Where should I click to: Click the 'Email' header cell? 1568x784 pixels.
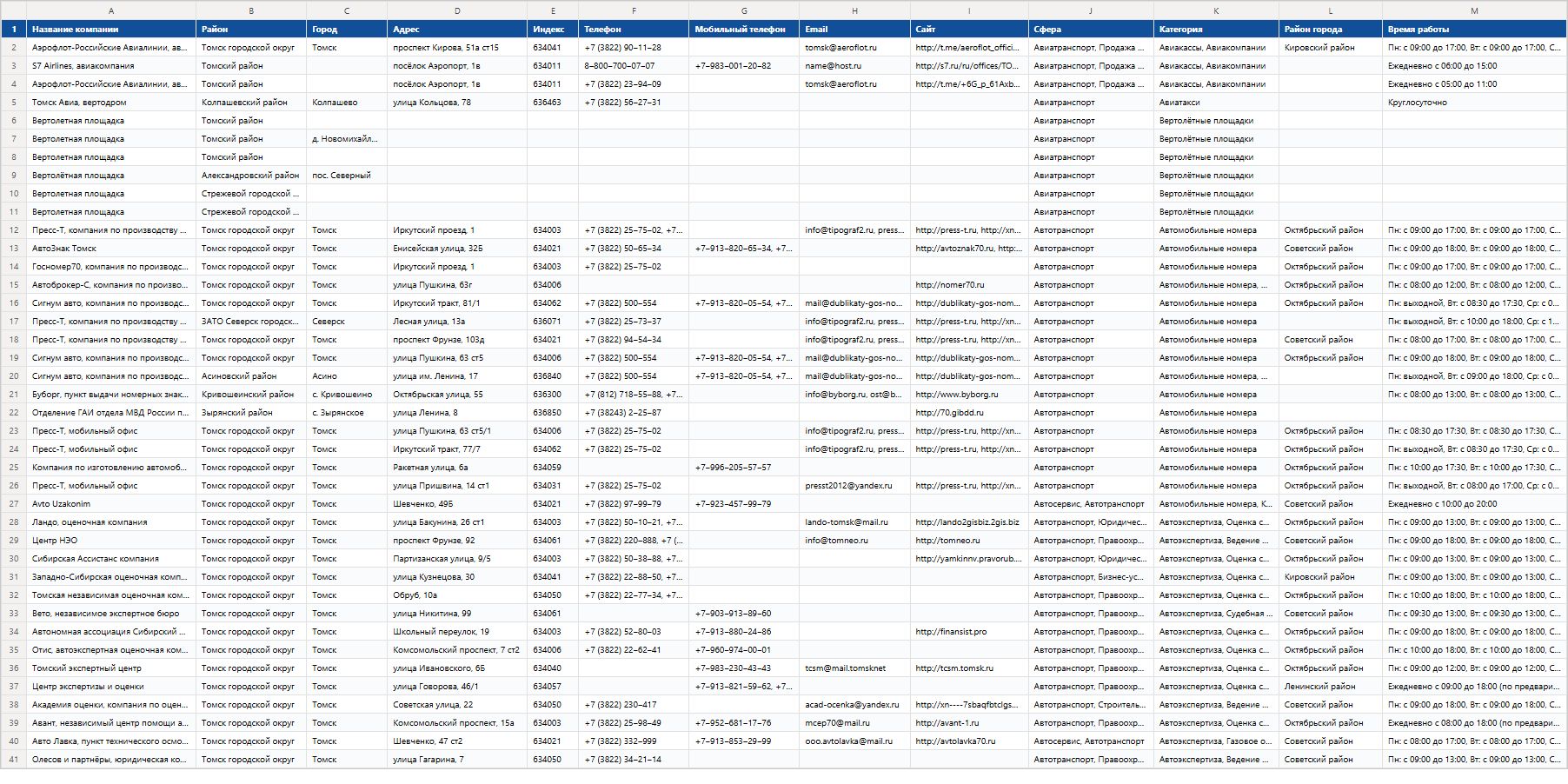point(854,30)
